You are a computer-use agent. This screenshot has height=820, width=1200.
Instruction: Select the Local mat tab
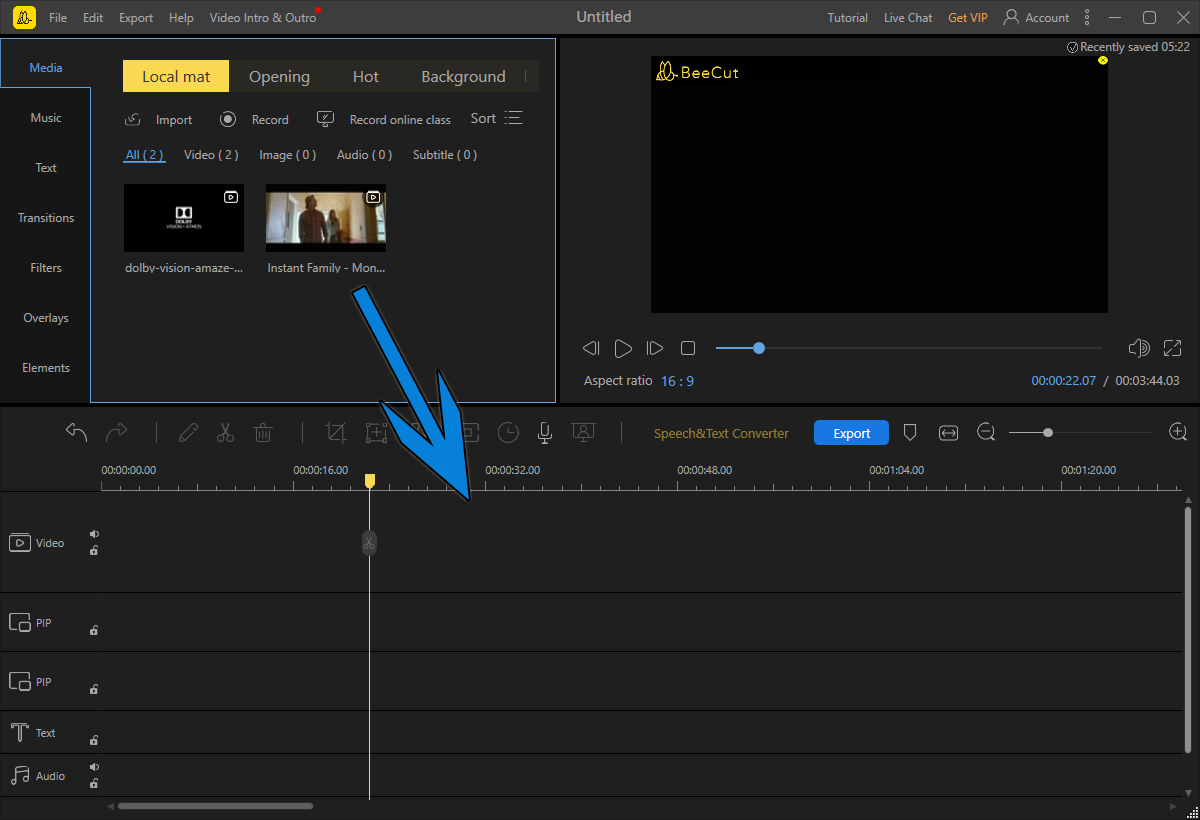coord(176,76)
